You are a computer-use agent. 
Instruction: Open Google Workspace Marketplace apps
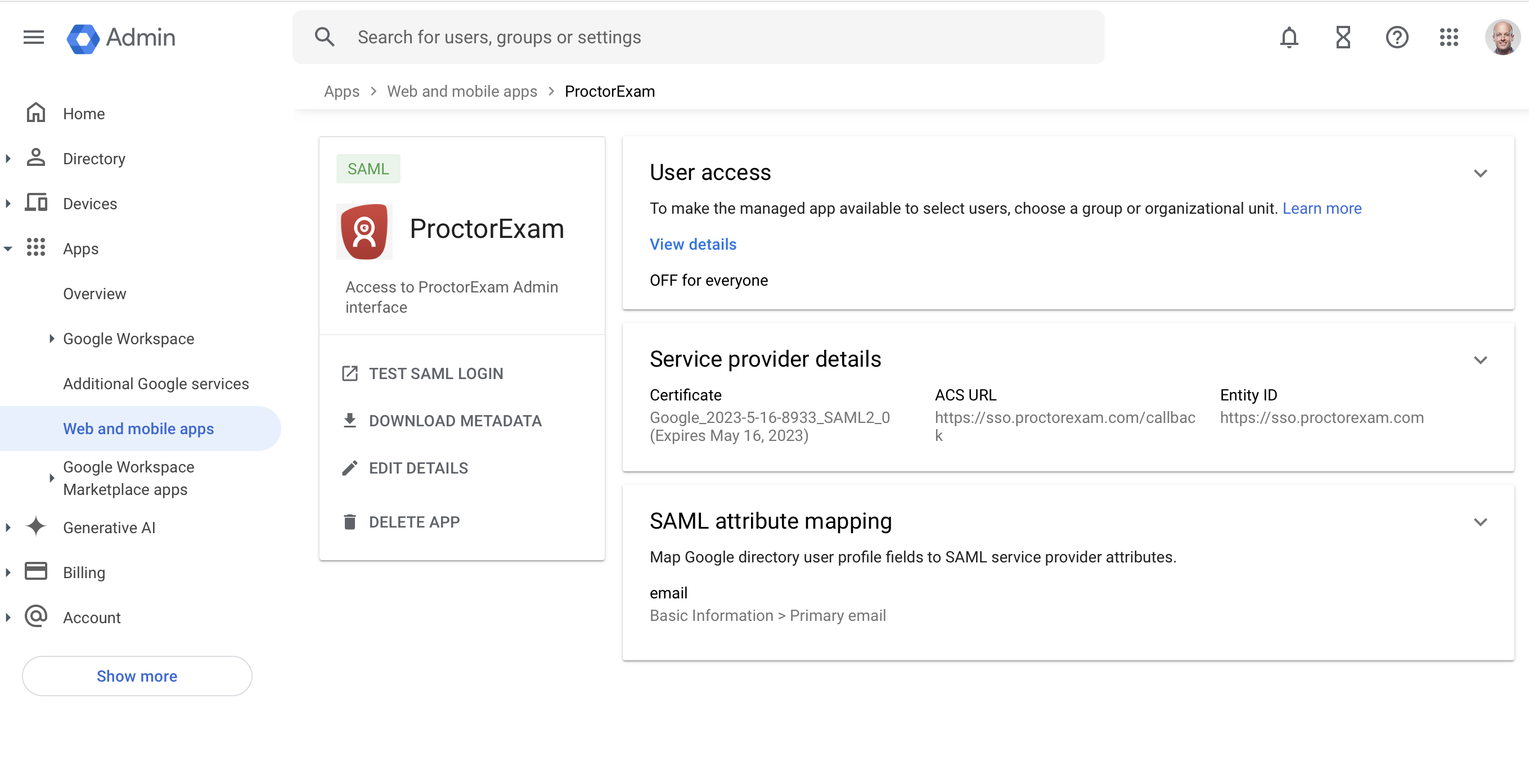click(x=129, y=477)
